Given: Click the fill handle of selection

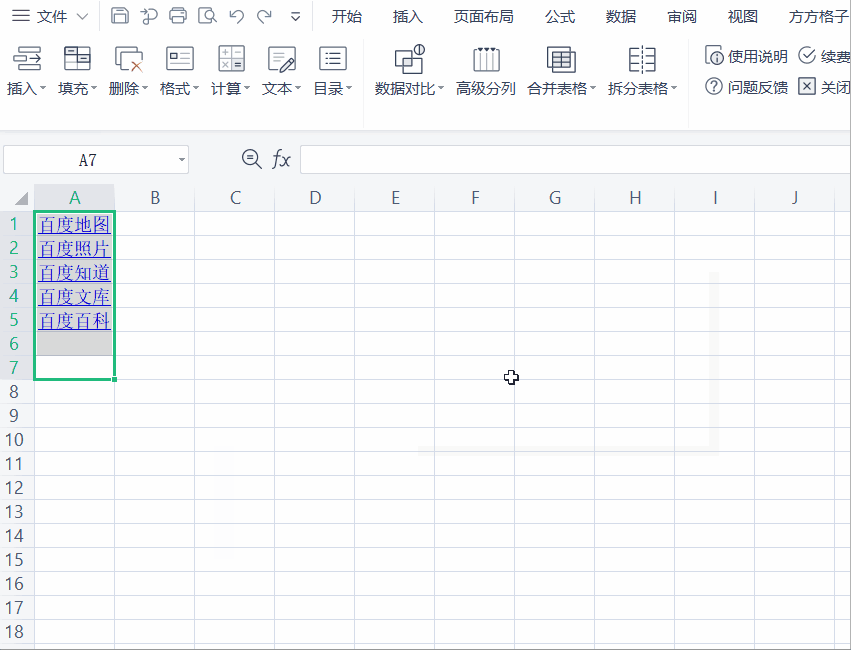Looking at the screenshot, I should pos(115,379).
